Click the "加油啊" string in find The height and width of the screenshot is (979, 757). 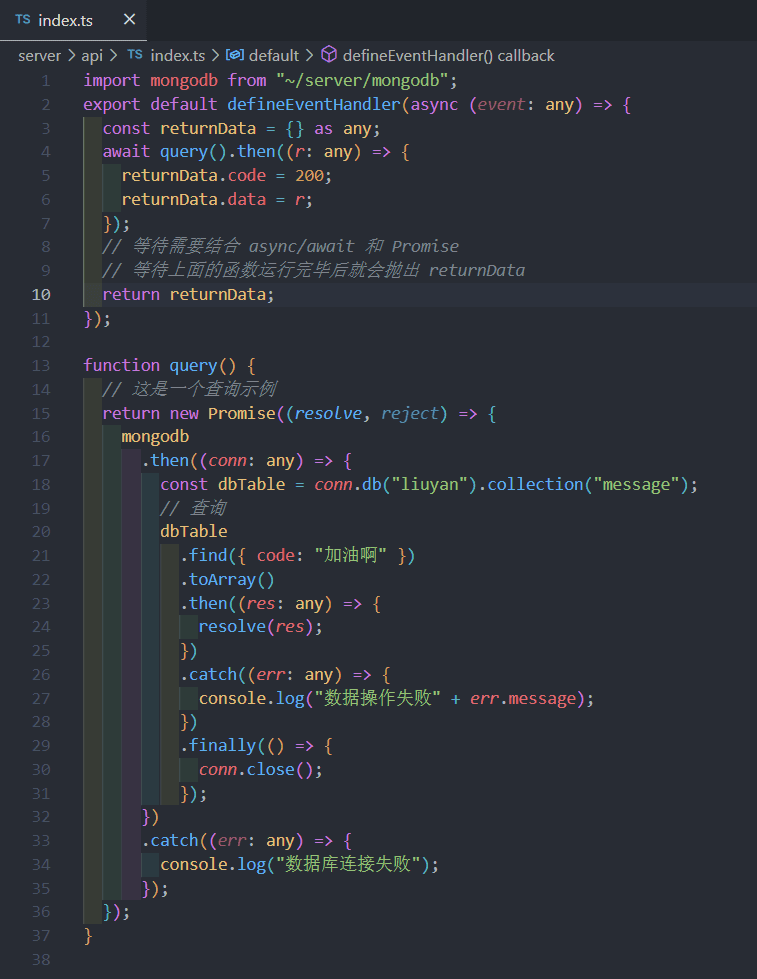(x=350, y=556)
